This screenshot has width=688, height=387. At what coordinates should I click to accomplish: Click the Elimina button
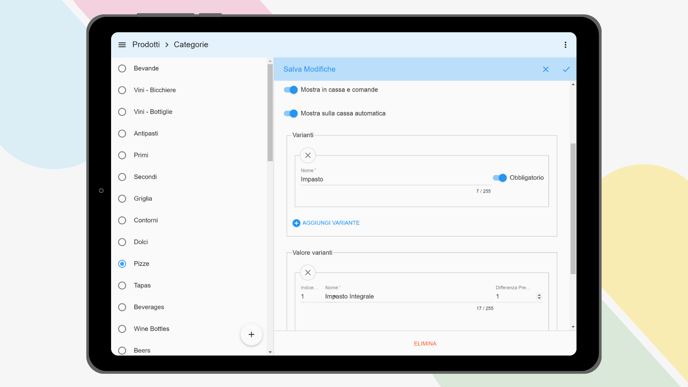coord(425,344)
